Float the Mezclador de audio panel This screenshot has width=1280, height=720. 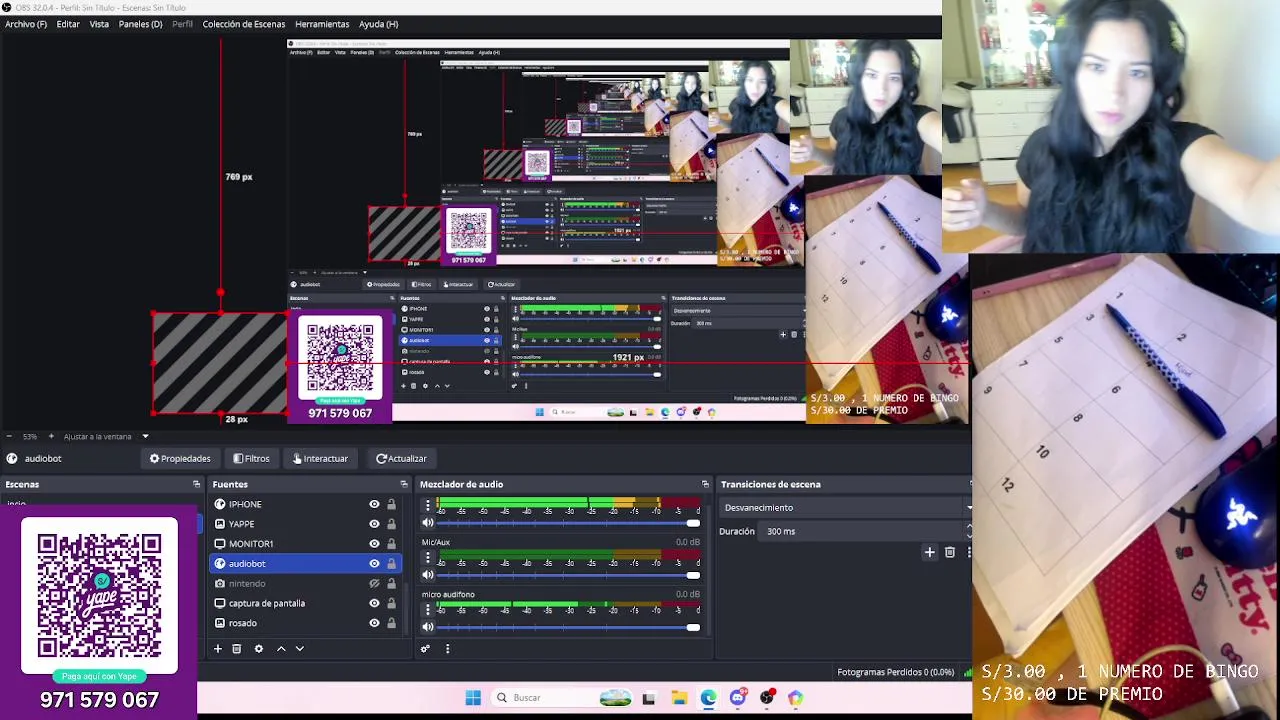(705, 484)
